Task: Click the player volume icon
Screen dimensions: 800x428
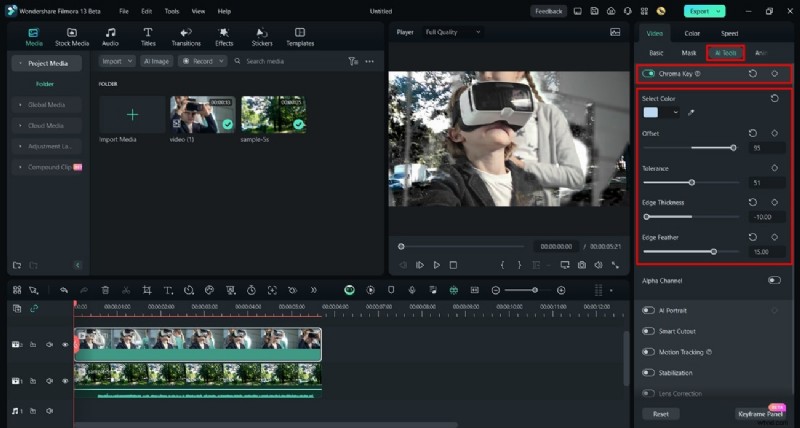Action: (598, 265)
